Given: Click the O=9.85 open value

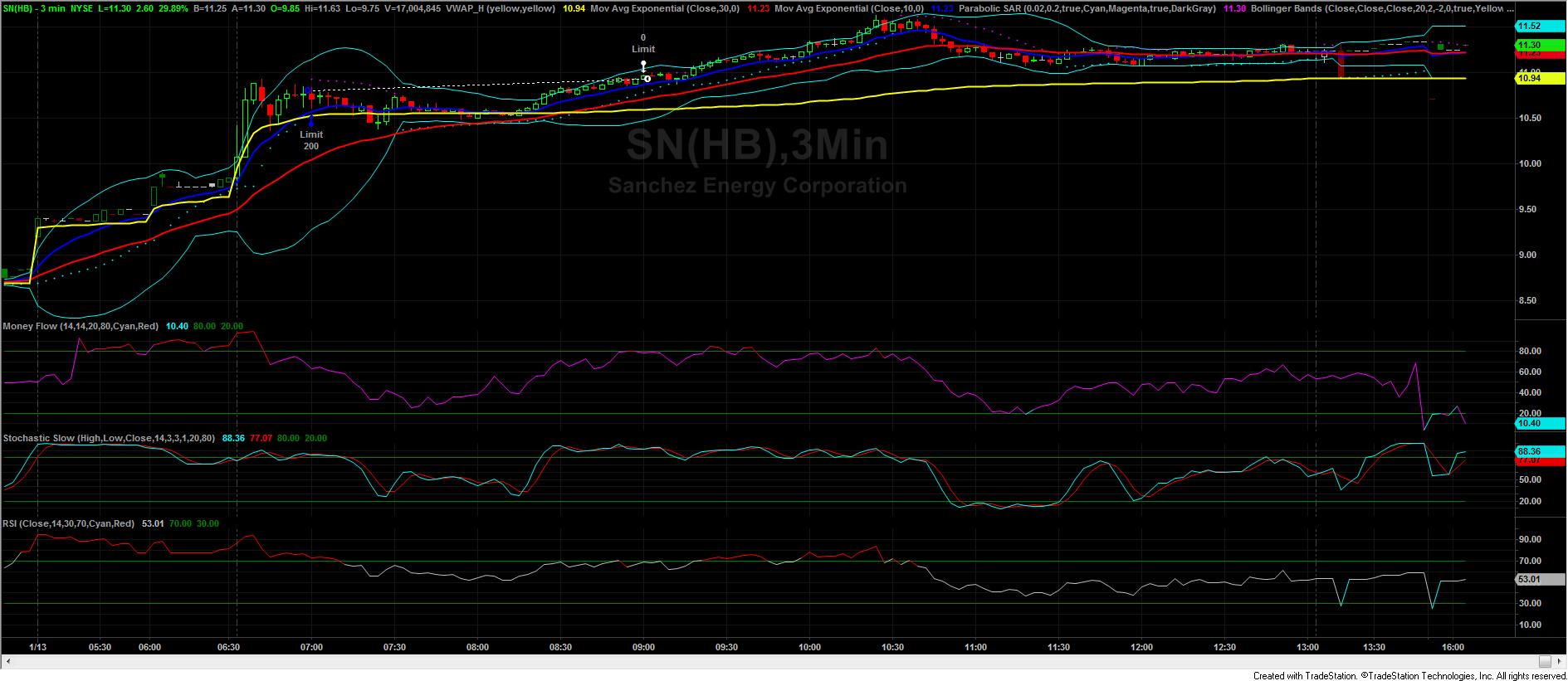Looking at the screenshot, I should click(285, 8).
